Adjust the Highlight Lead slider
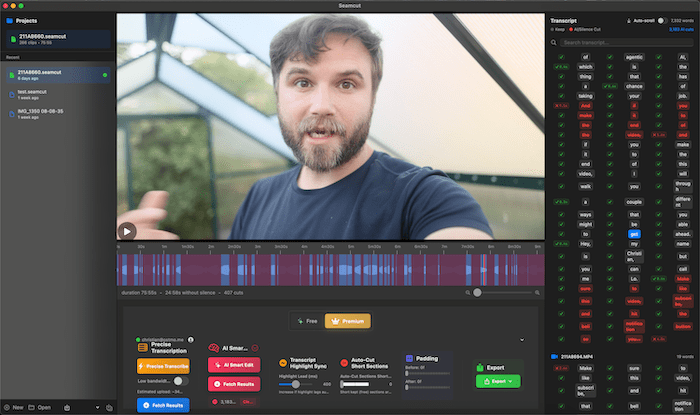This screenshot has width=700, height=415. point(296,384)
